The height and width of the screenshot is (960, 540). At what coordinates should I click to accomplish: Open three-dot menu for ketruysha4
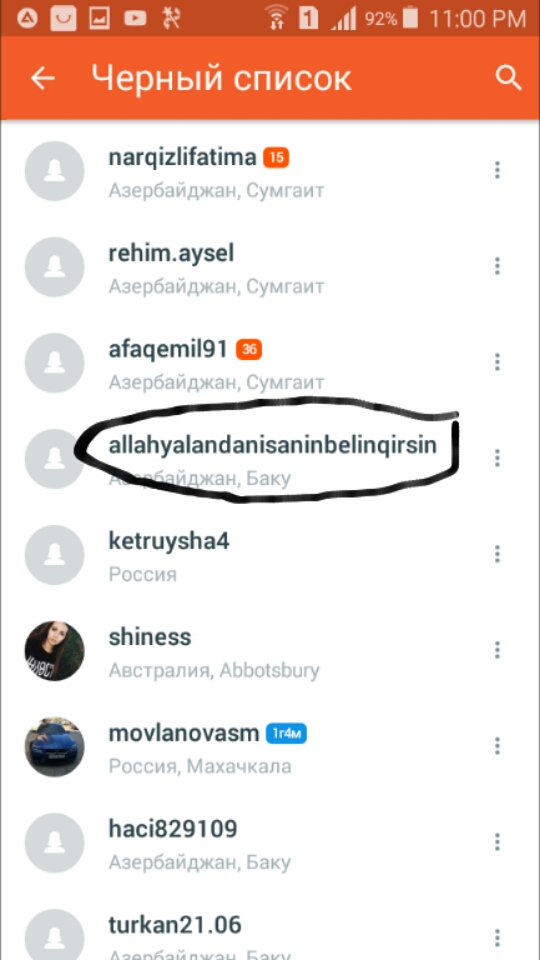pyautogui.click(x=497, y=554)
